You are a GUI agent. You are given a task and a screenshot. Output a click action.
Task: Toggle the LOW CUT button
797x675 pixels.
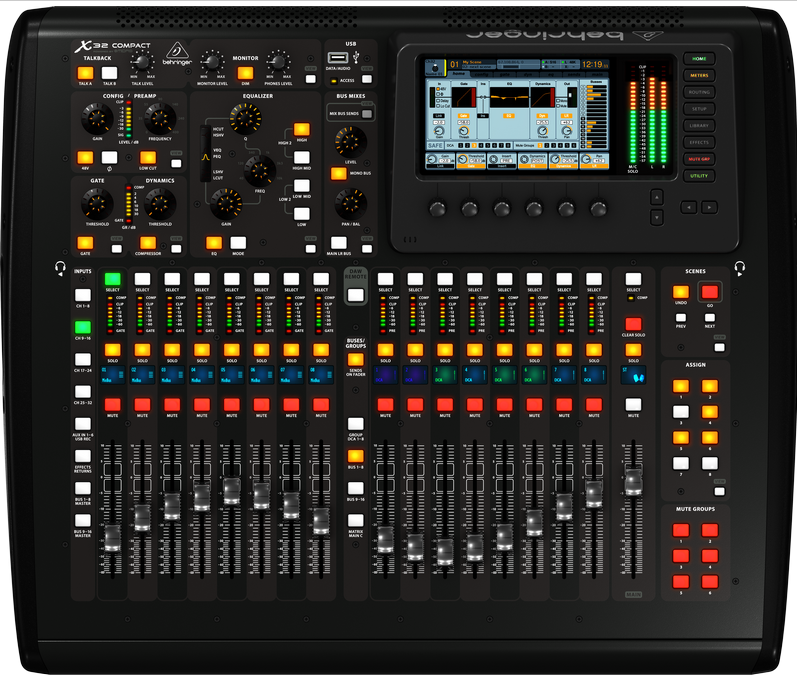pyautogui.click(x=148, y=158)
